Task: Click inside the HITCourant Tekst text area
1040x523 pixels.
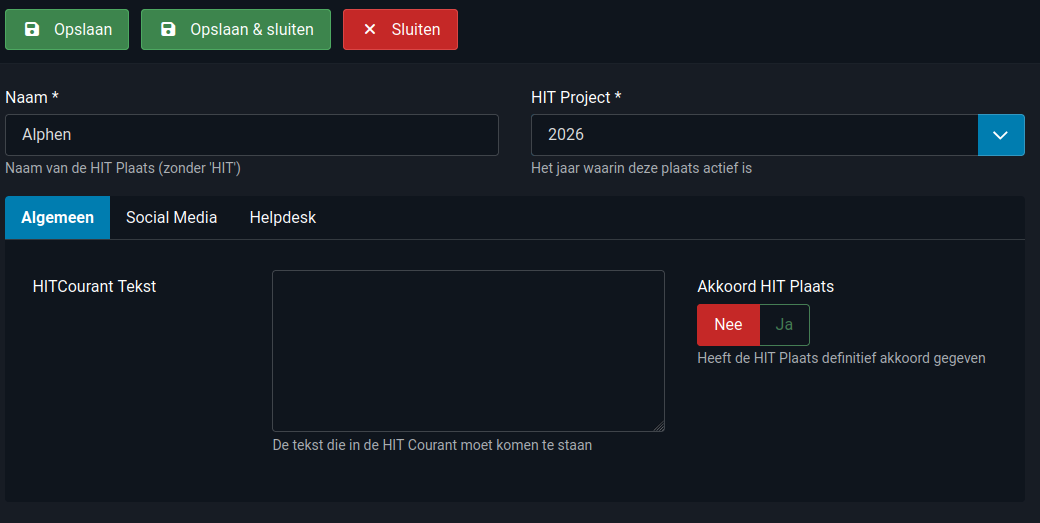Action: click(468, 350)
